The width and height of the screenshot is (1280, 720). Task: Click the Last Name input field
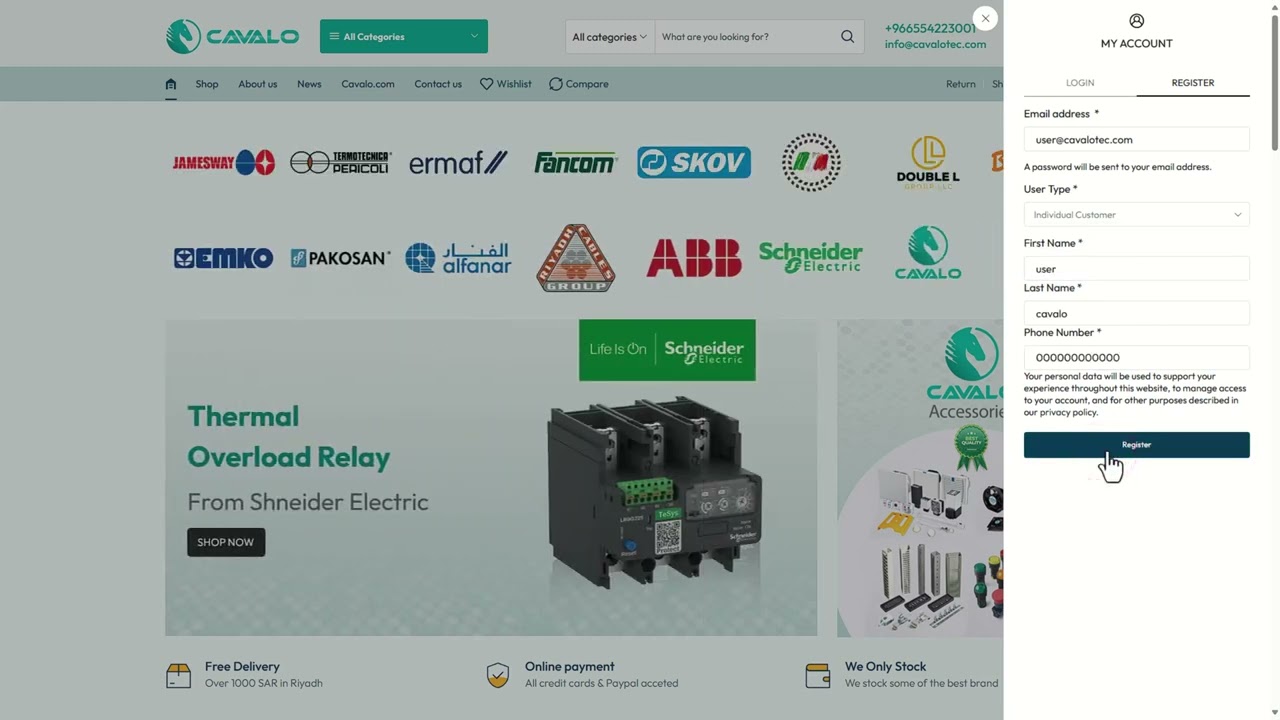pos(1137,314)
